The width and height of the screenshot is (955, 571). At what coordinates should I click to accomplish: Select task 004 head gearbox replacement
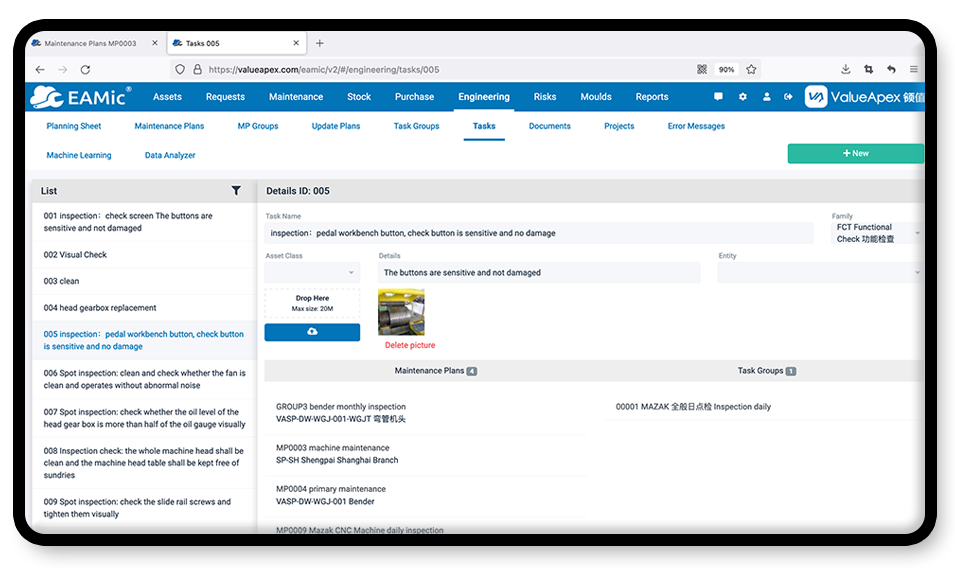pyautogui.click(x=144, y=308)
